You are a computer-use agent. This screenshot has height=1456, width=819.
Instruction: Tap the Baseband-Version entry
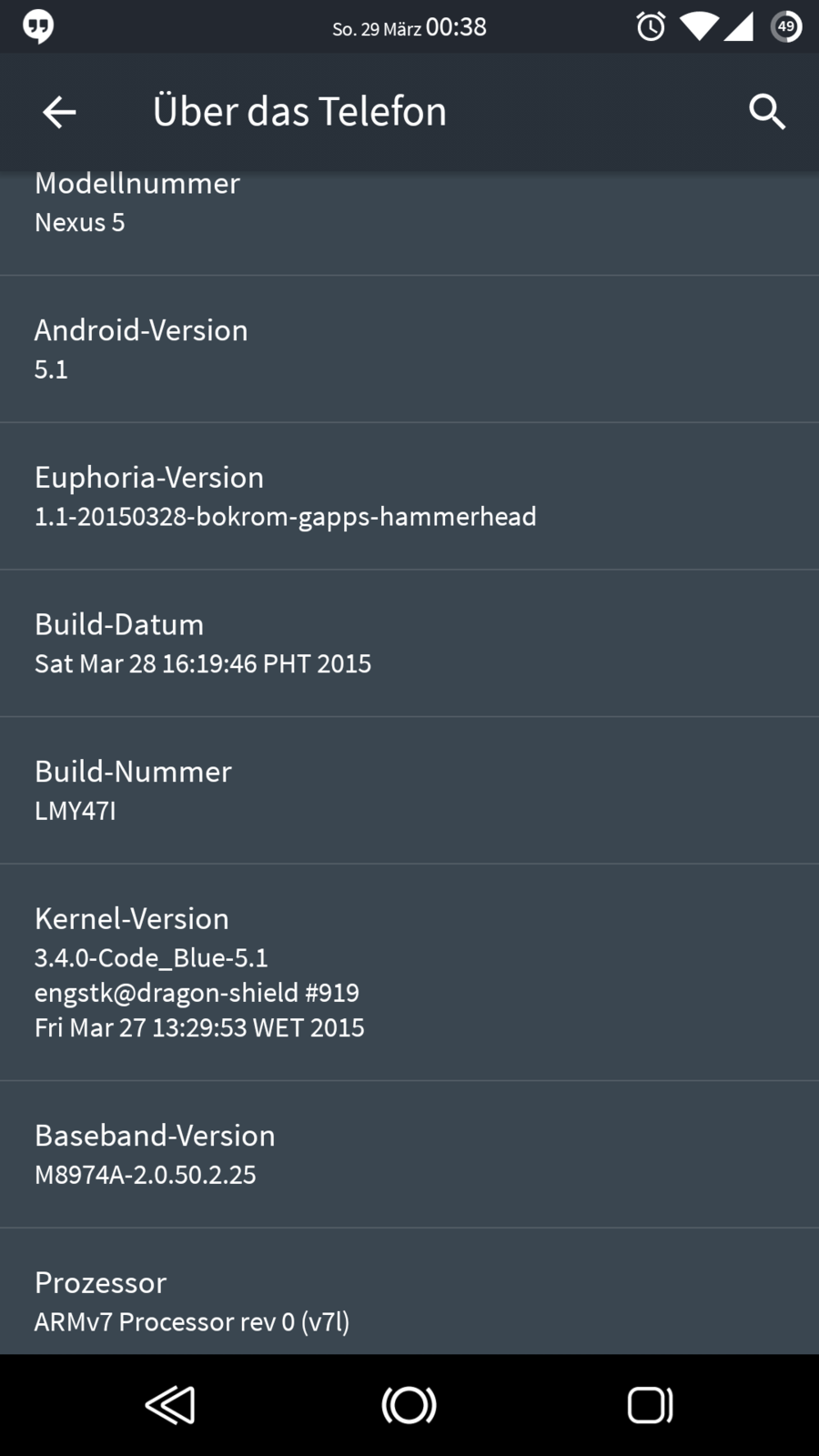pos(409,1154)
